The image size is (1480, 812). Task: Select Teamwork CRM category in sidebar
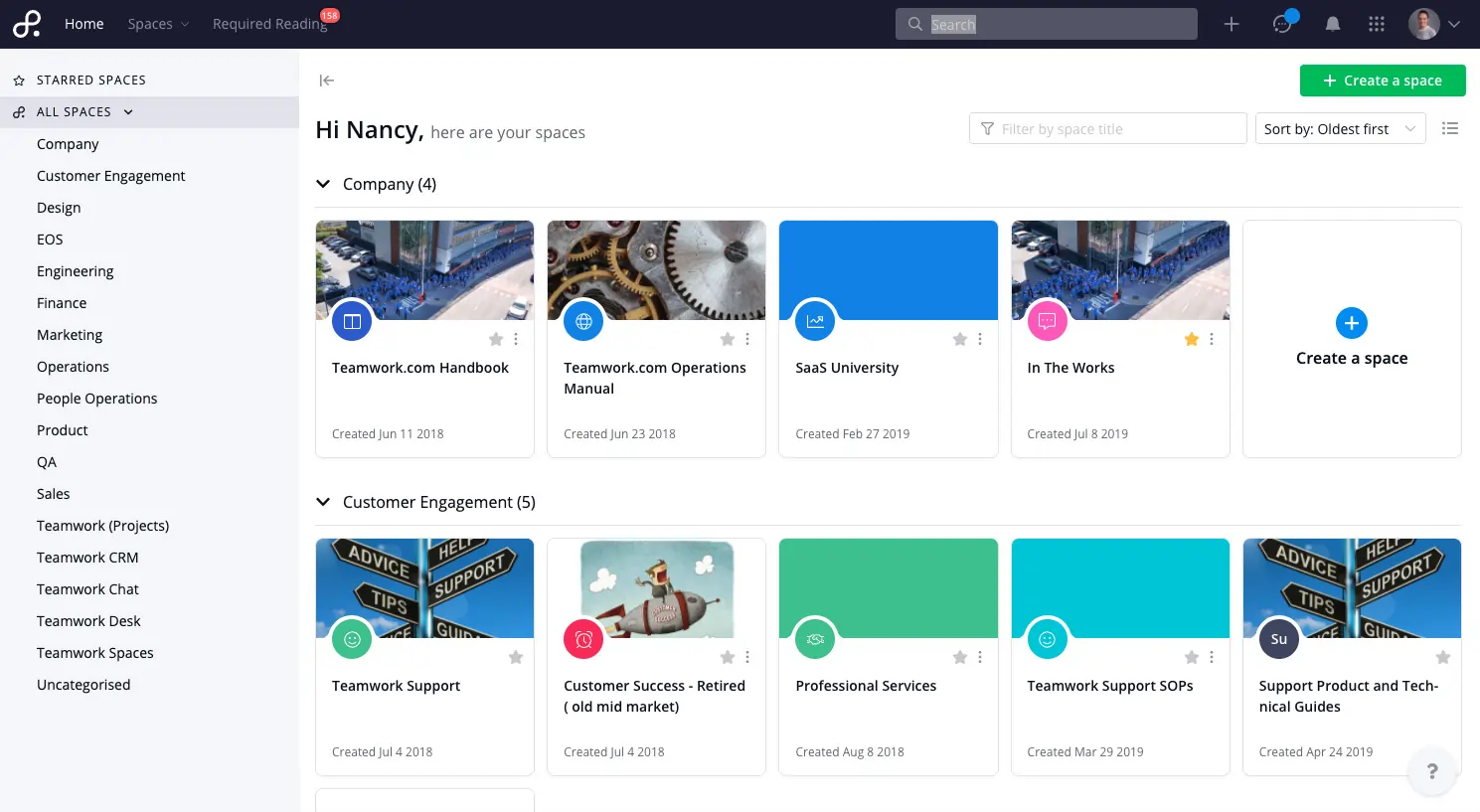tap(87, 558)
